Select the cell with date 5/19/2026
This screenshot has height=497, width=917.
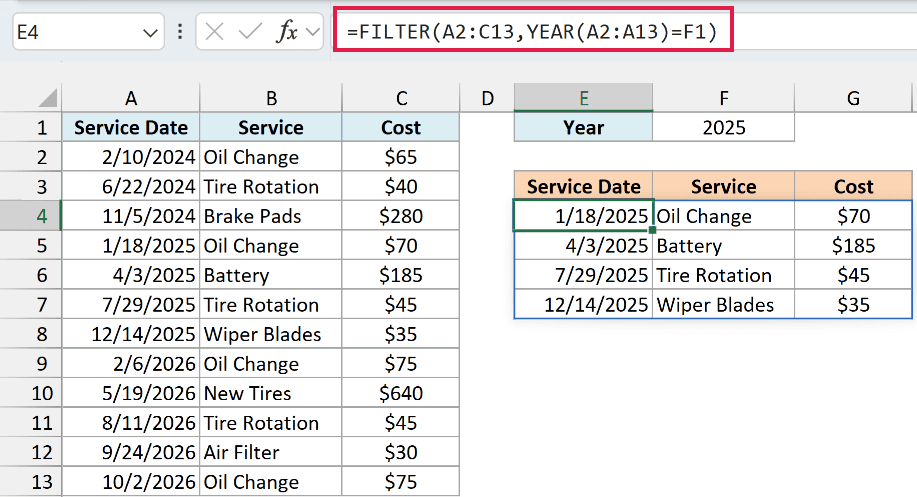(x=131, y=393)
